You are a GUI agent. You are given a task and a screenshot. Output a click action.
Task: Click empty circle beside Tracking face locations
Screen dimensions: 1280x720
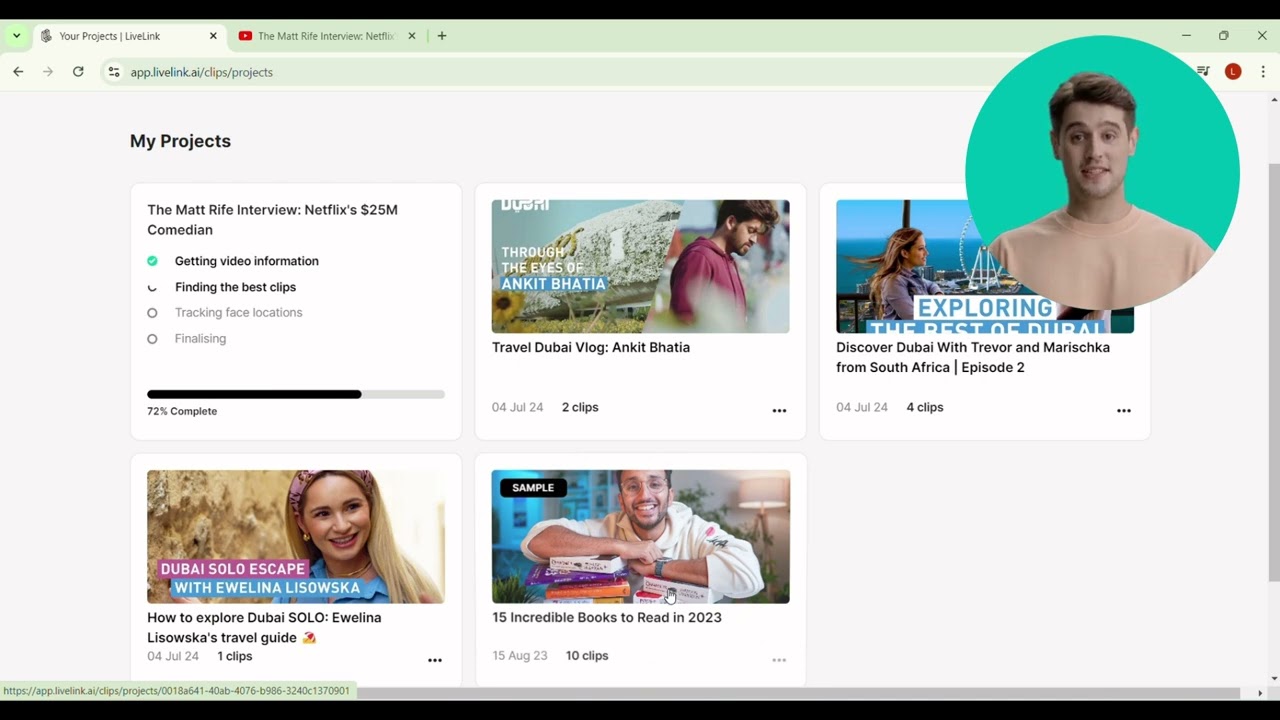152,313
